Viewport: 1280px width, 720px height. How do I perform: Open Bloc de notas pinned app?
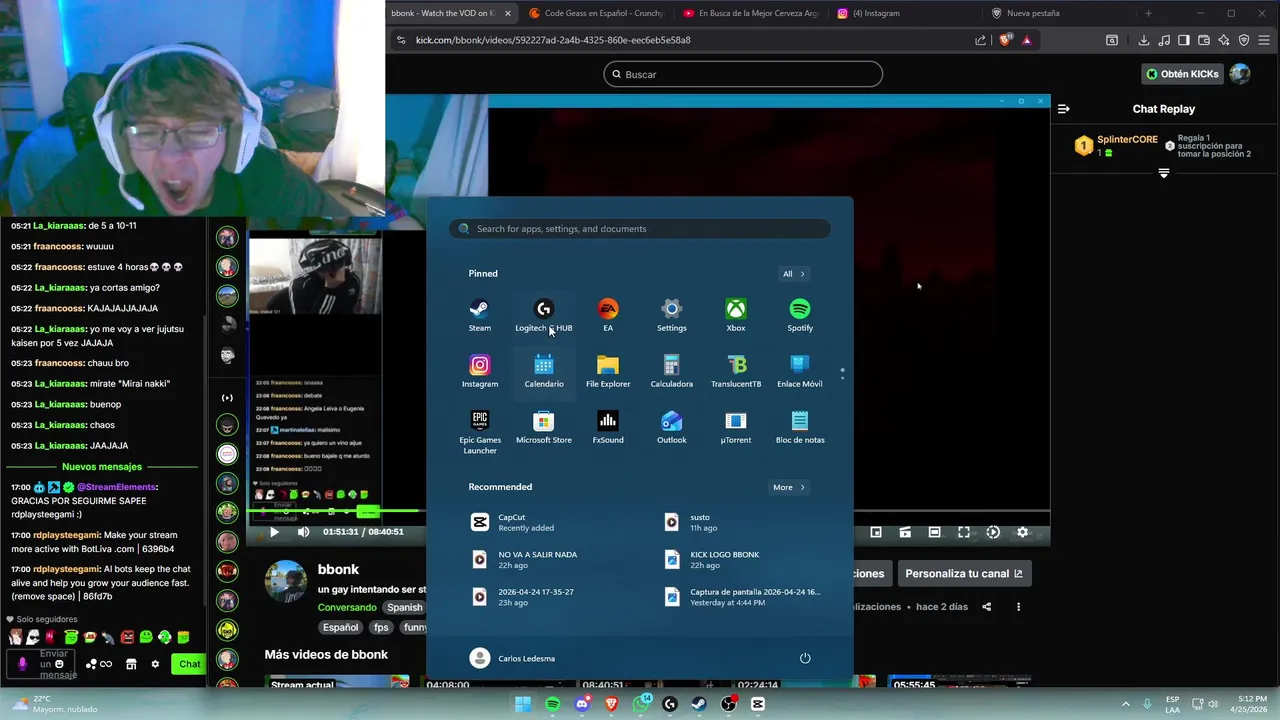click(800, 427)
